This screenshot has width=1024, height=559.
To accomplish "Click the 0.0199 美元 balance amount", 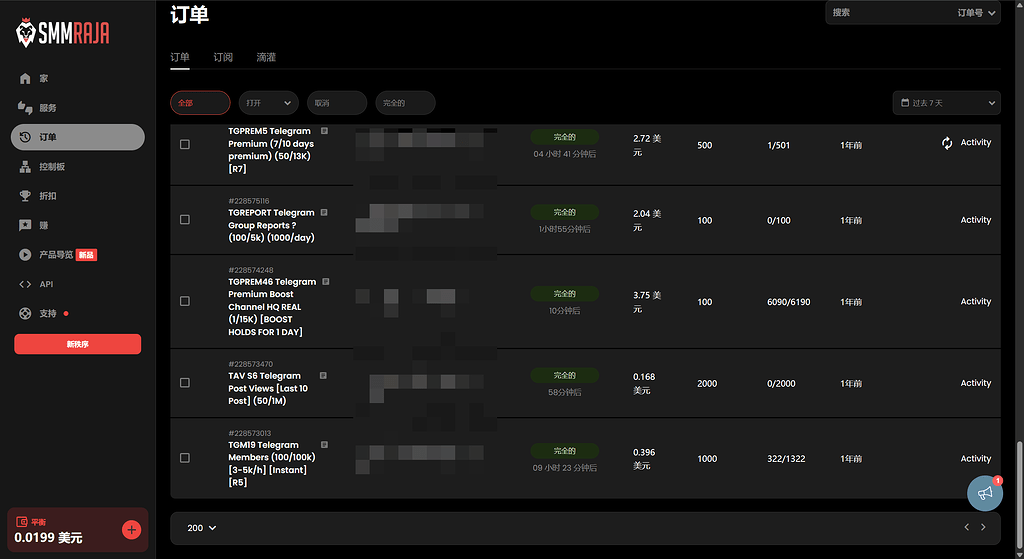I will click(48, 537).
